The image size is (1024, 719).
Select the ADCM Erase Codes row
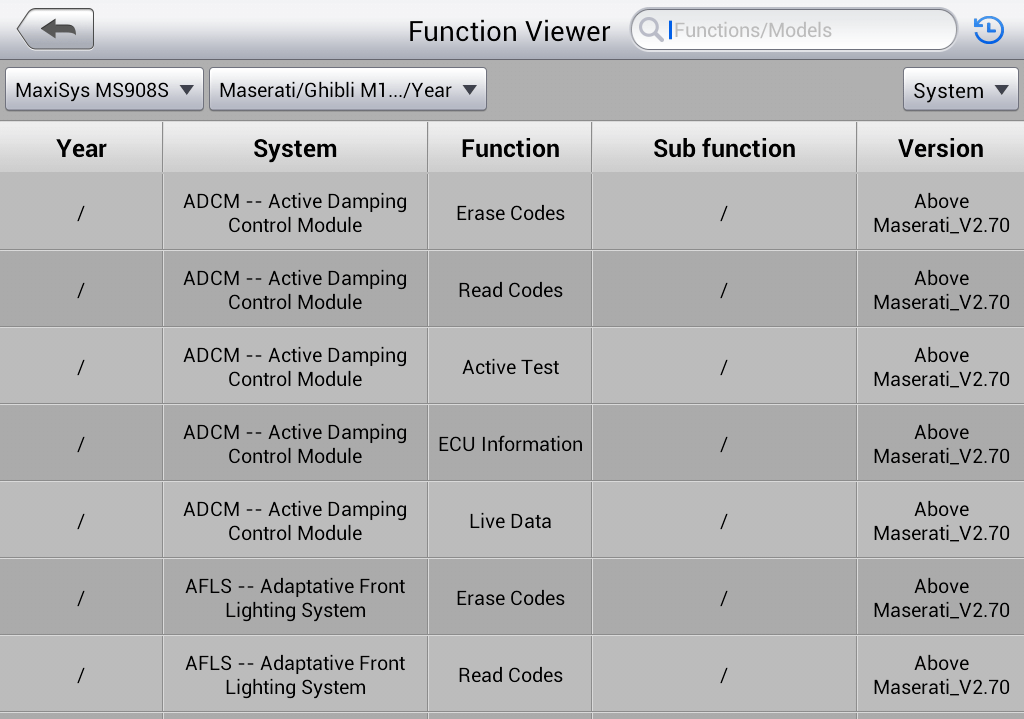tap(512, 212)
